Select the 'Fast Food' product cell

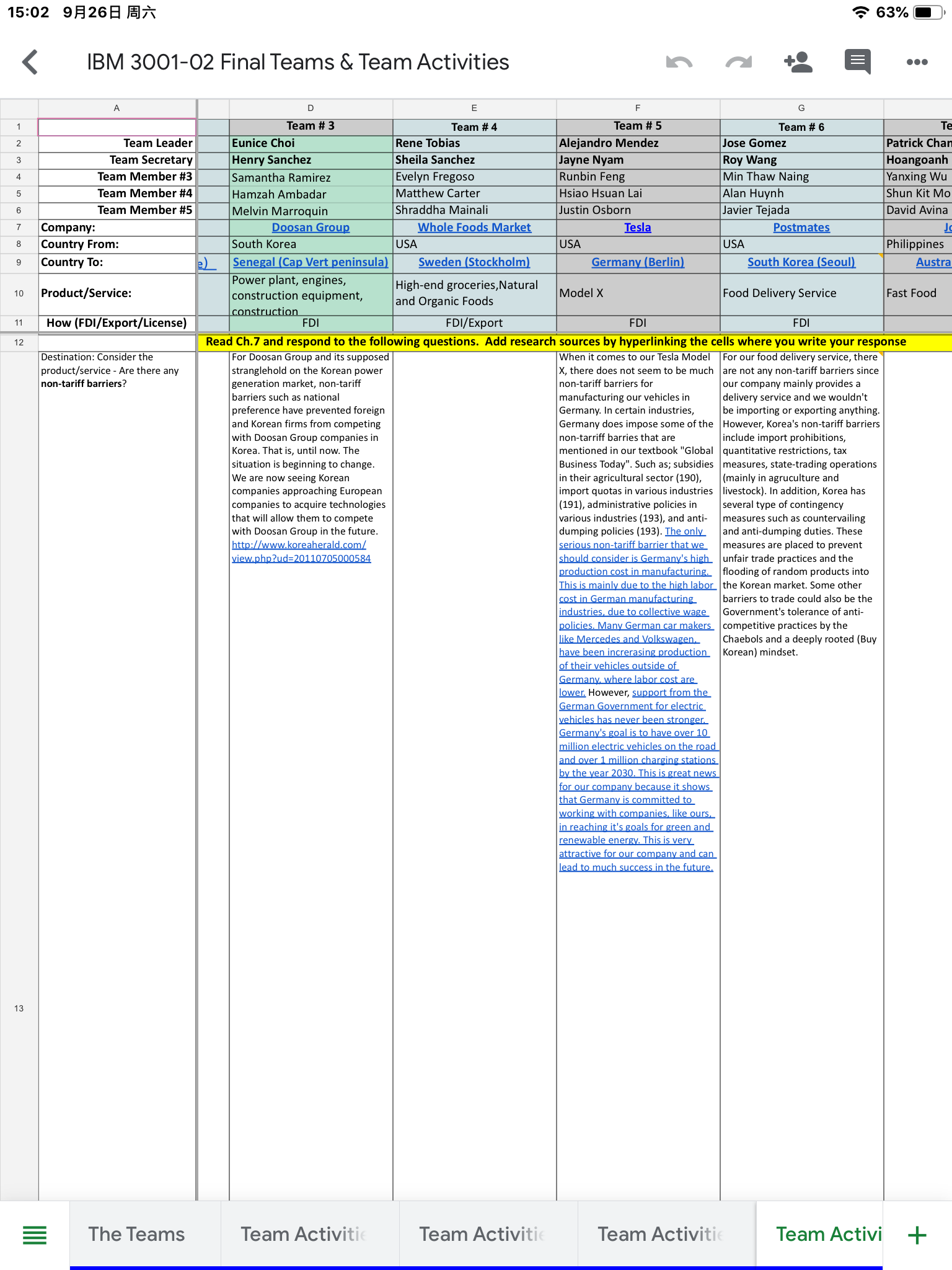pyautogui.click(x=918, y=293)
